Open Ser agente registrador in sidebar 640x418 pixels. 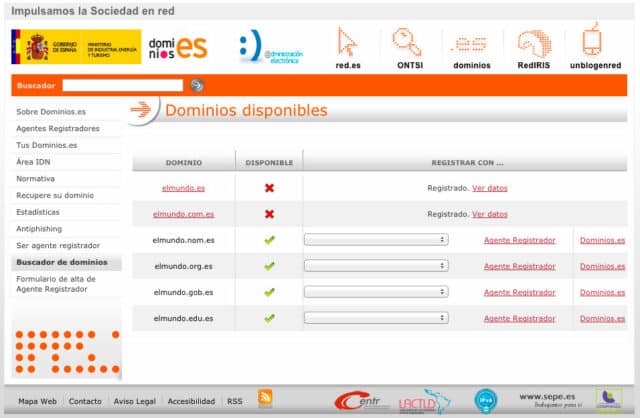pos(58,246)
